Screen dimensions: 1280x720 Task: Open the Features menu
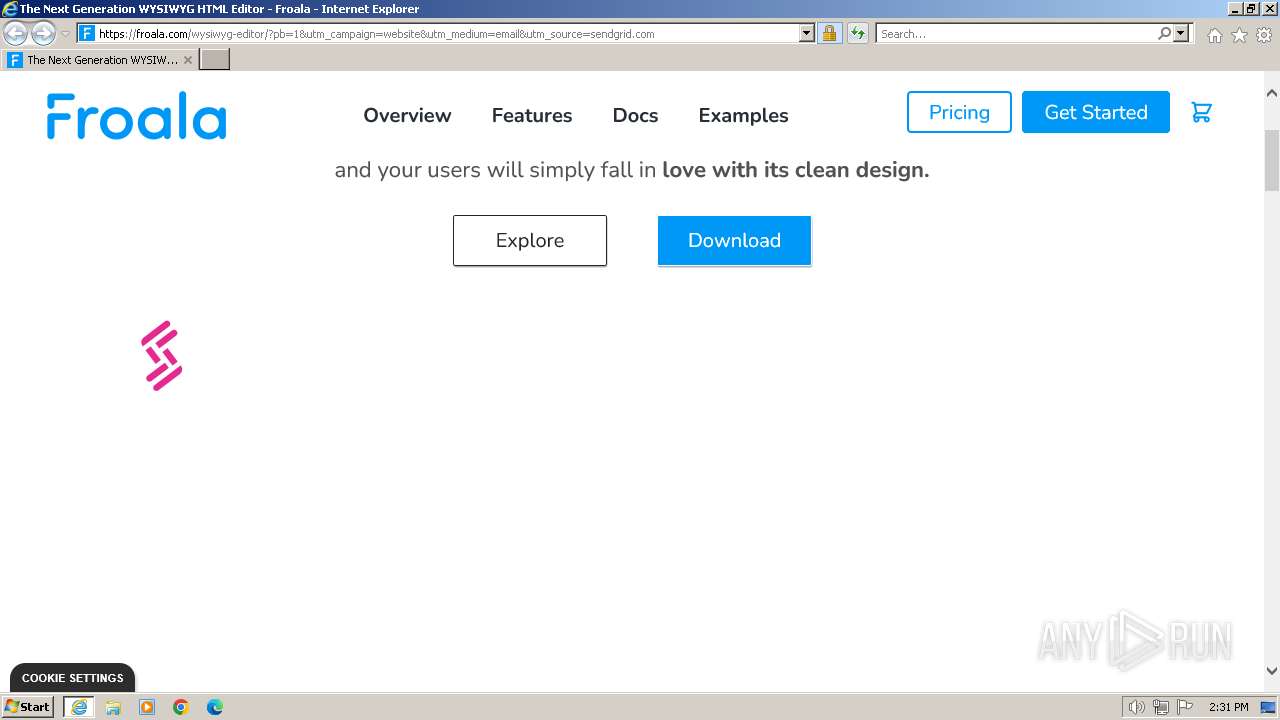[532, 115]
